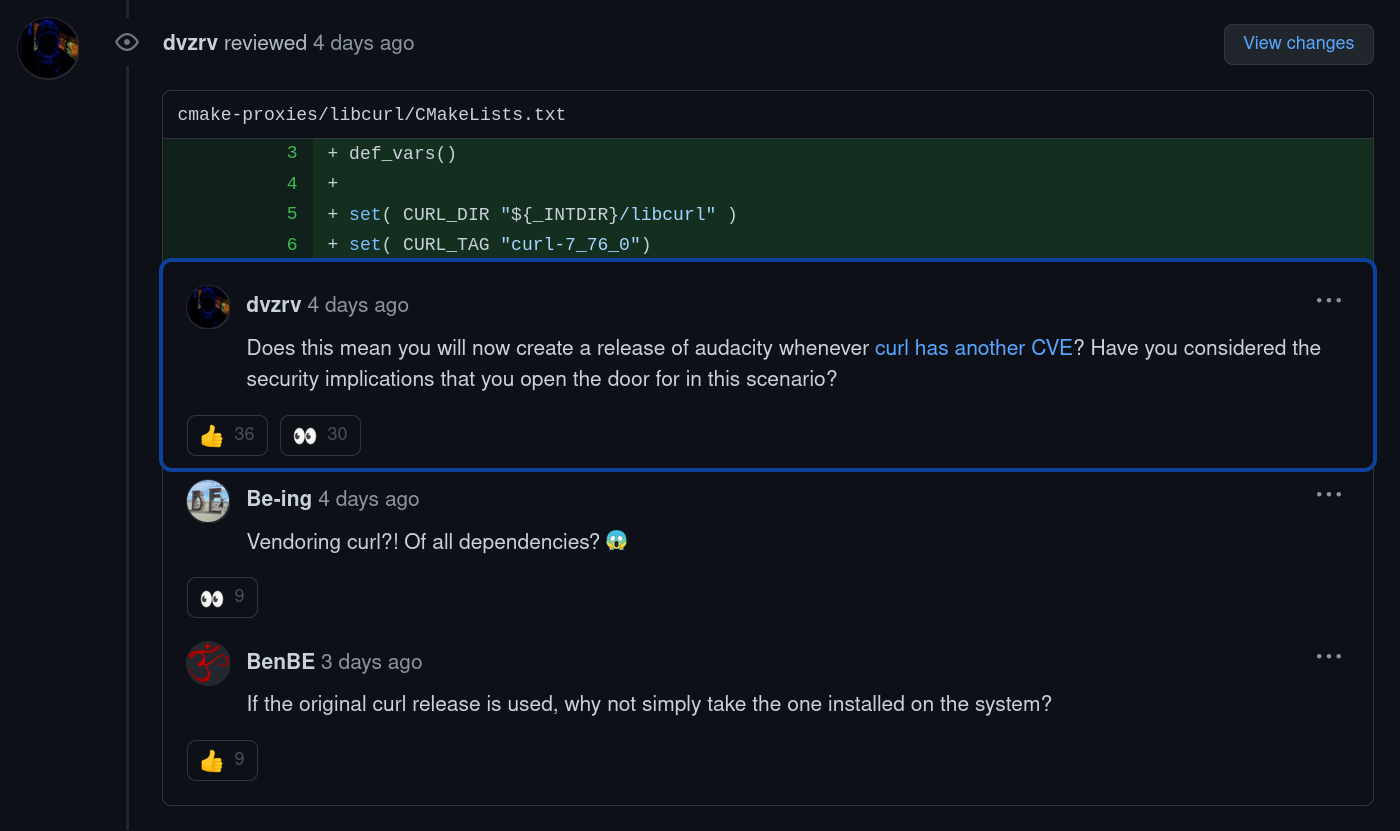Toggle eyes reaction on Be-ing's comment
The width and height of the screenshot is (1400, 831).
tap(222, 597)
